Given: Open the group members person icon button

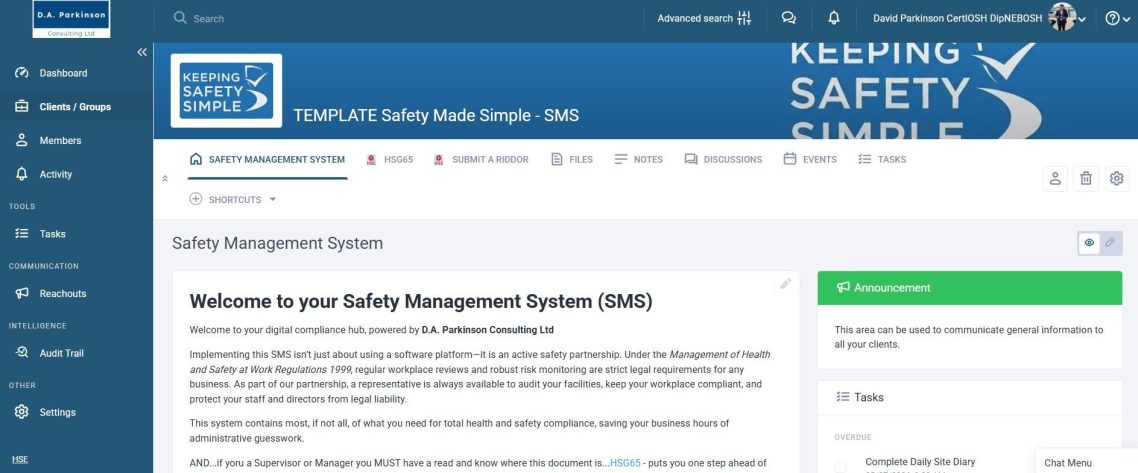Looking at the screenshot, I should coord(1055,178).
